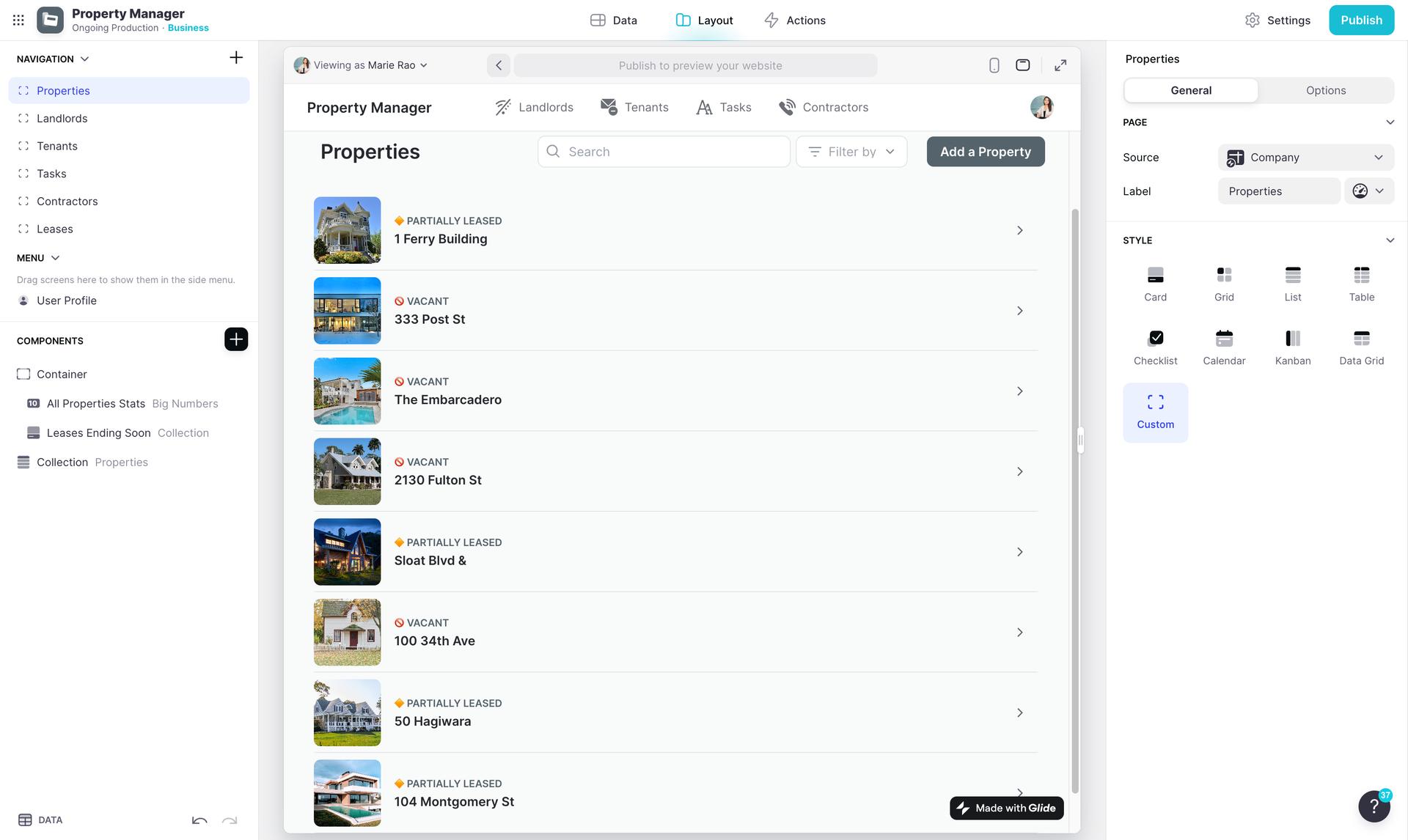Pick the Data Grid style
Viewport: 1408px width, 840px height.
(1361, 339)
